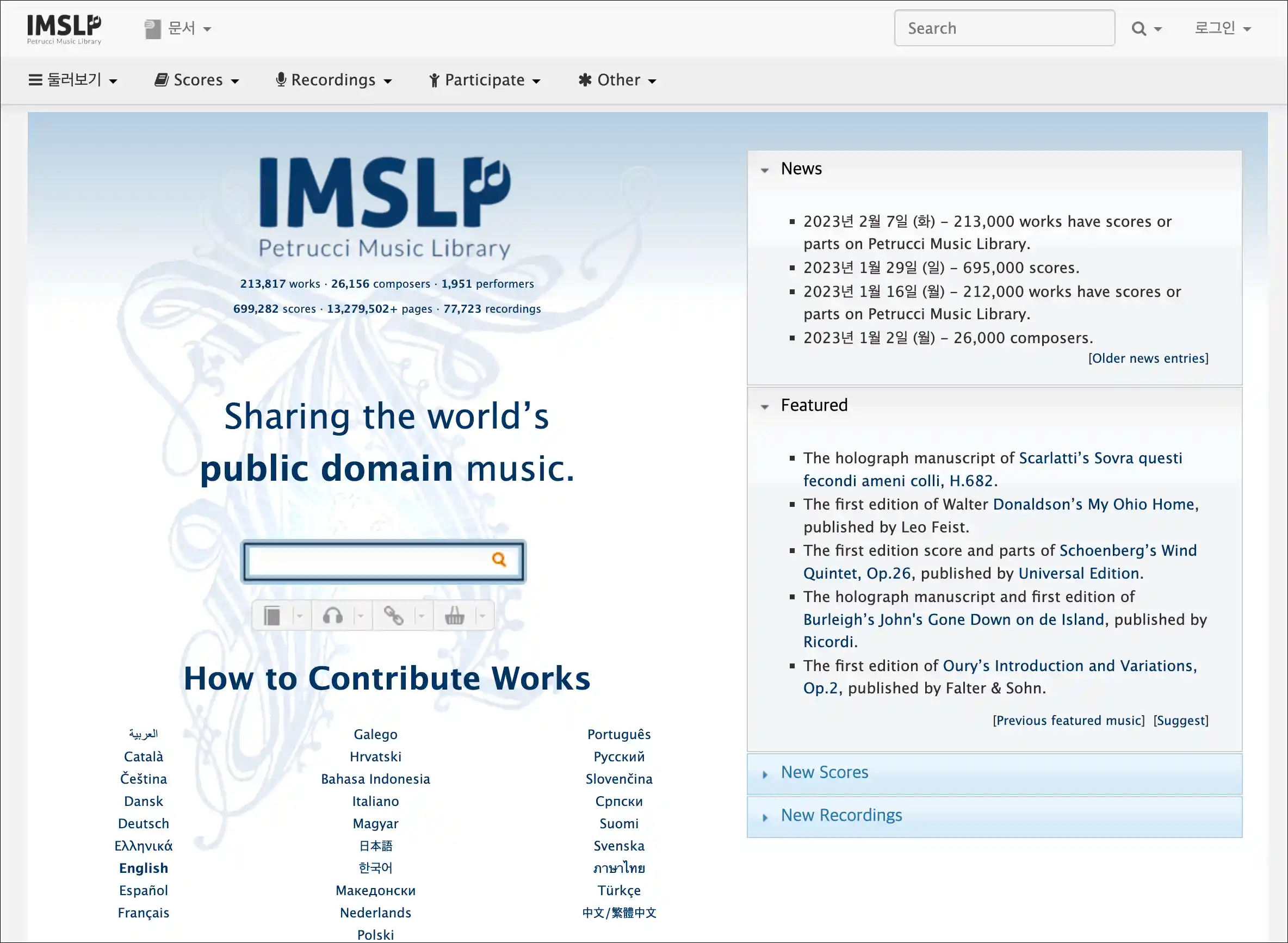
Task: Open the 둘러보기 navigation menu
Action: tap(73, 80)
